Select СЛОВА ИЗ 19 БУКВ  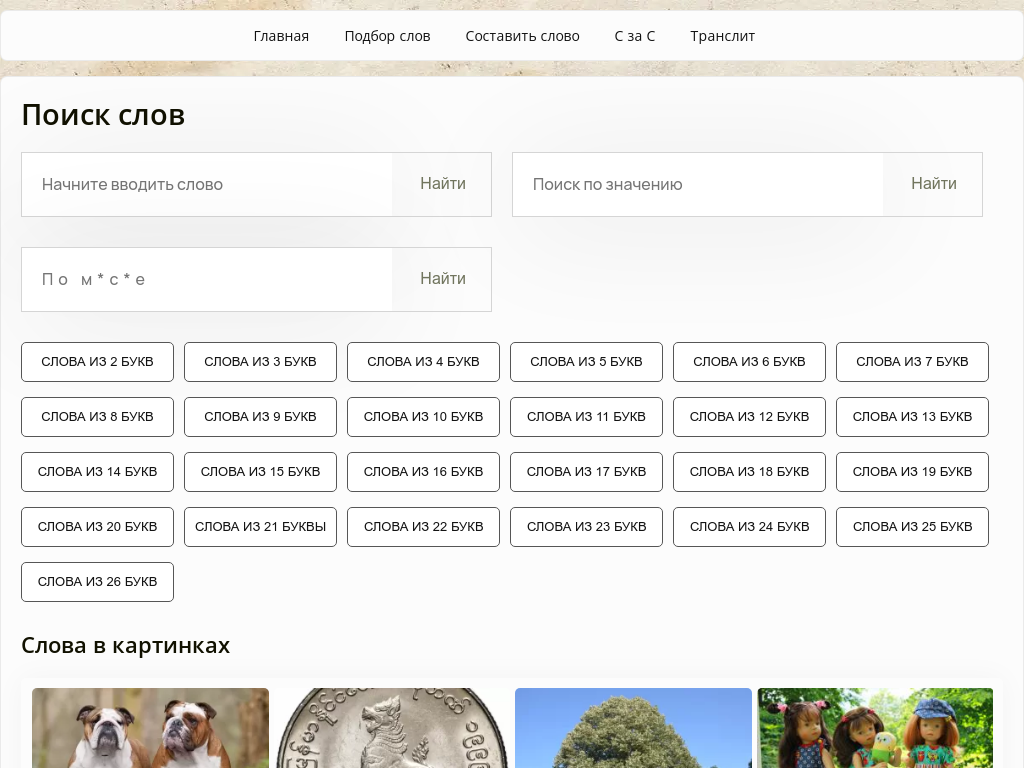(x=912, y=472)
